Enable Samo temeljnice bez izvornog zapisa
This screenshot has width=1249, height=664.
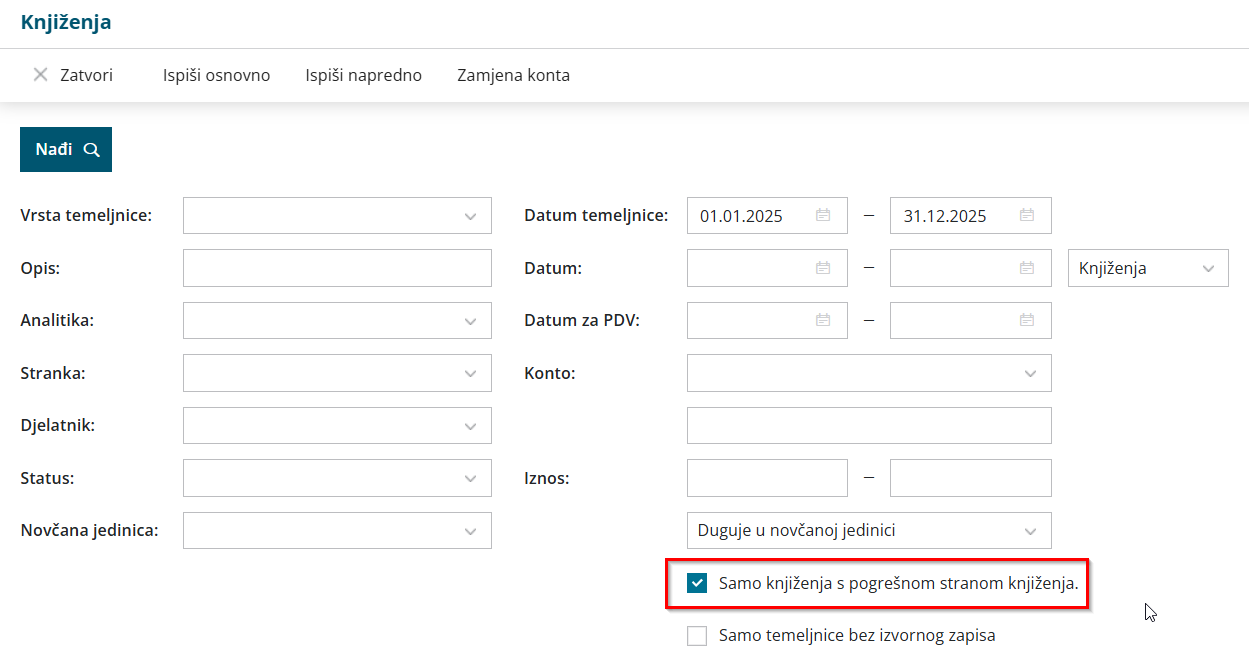coord(697,636)
